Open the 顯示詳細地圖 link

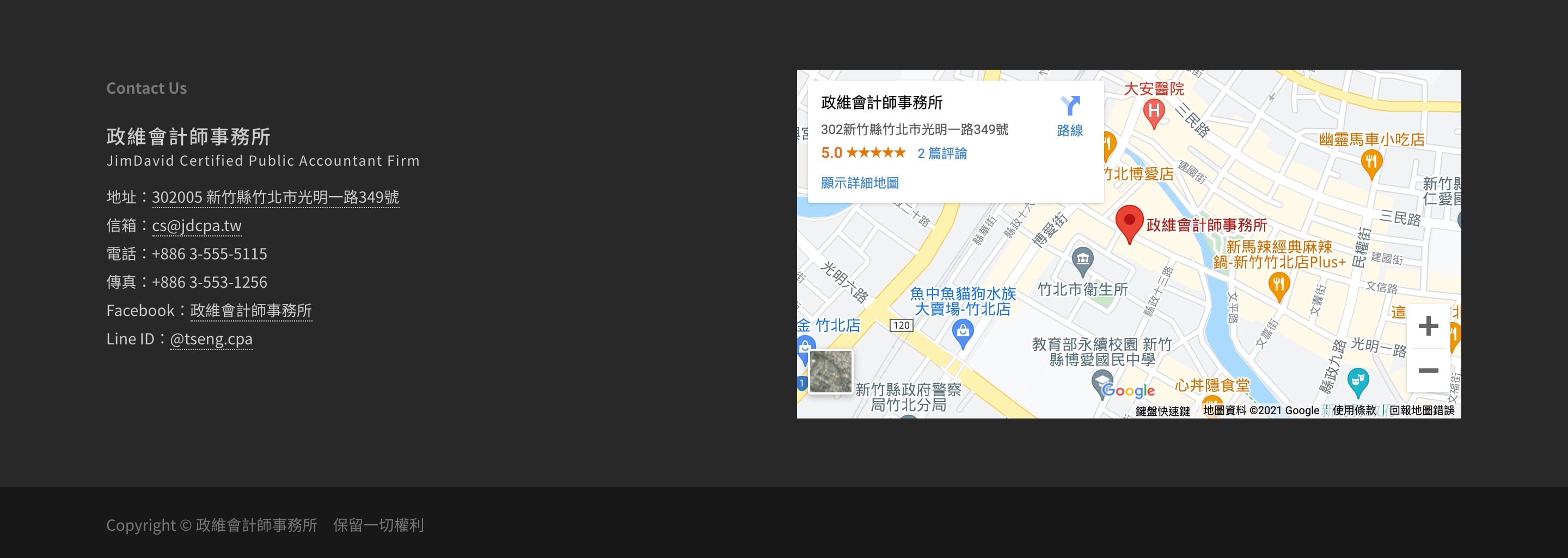[x=860, y=183]
